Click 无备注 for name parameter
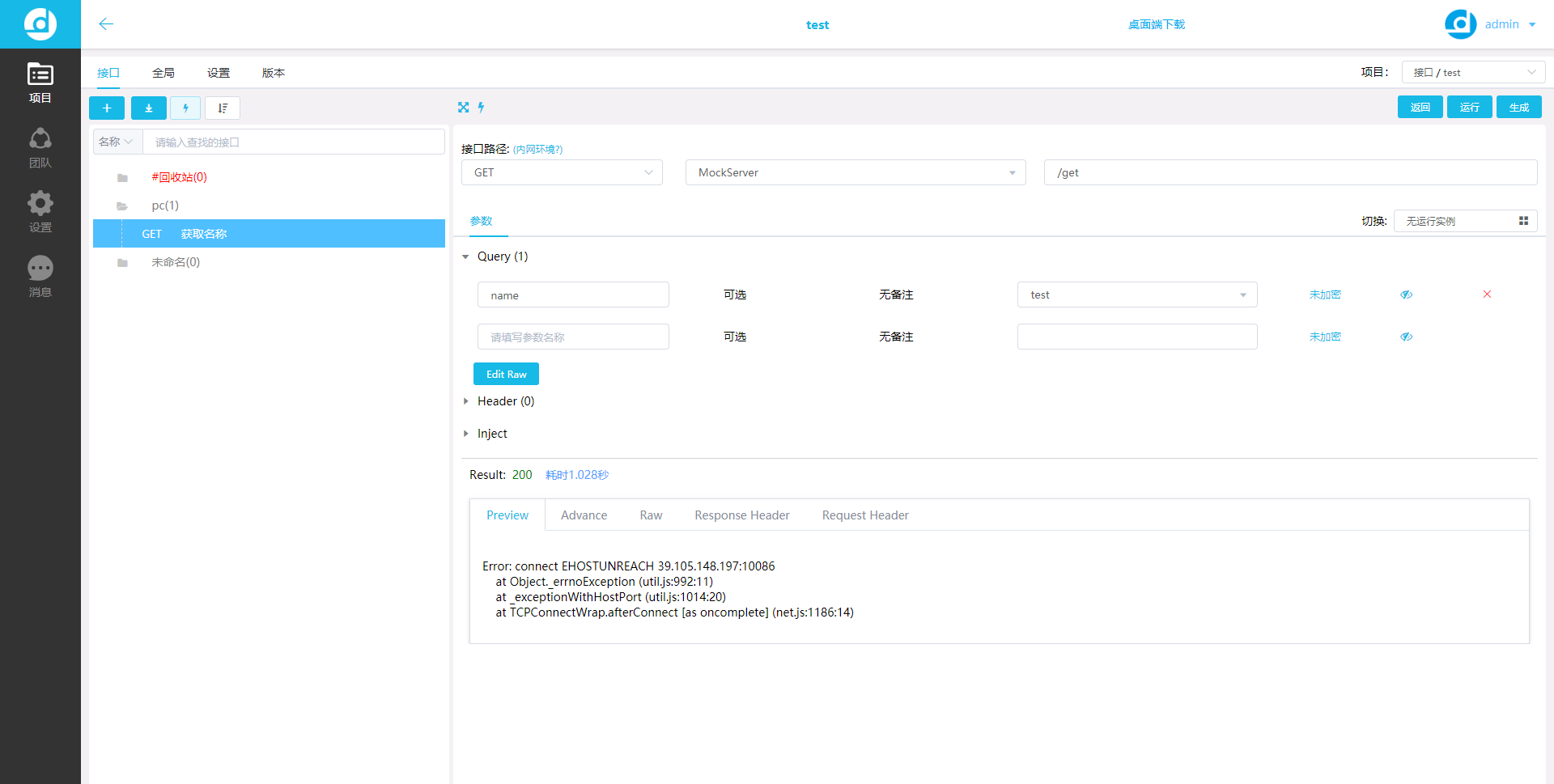The height and width of the screenshot is (784, 1554). pyautogui.click(x=896, y=295)
